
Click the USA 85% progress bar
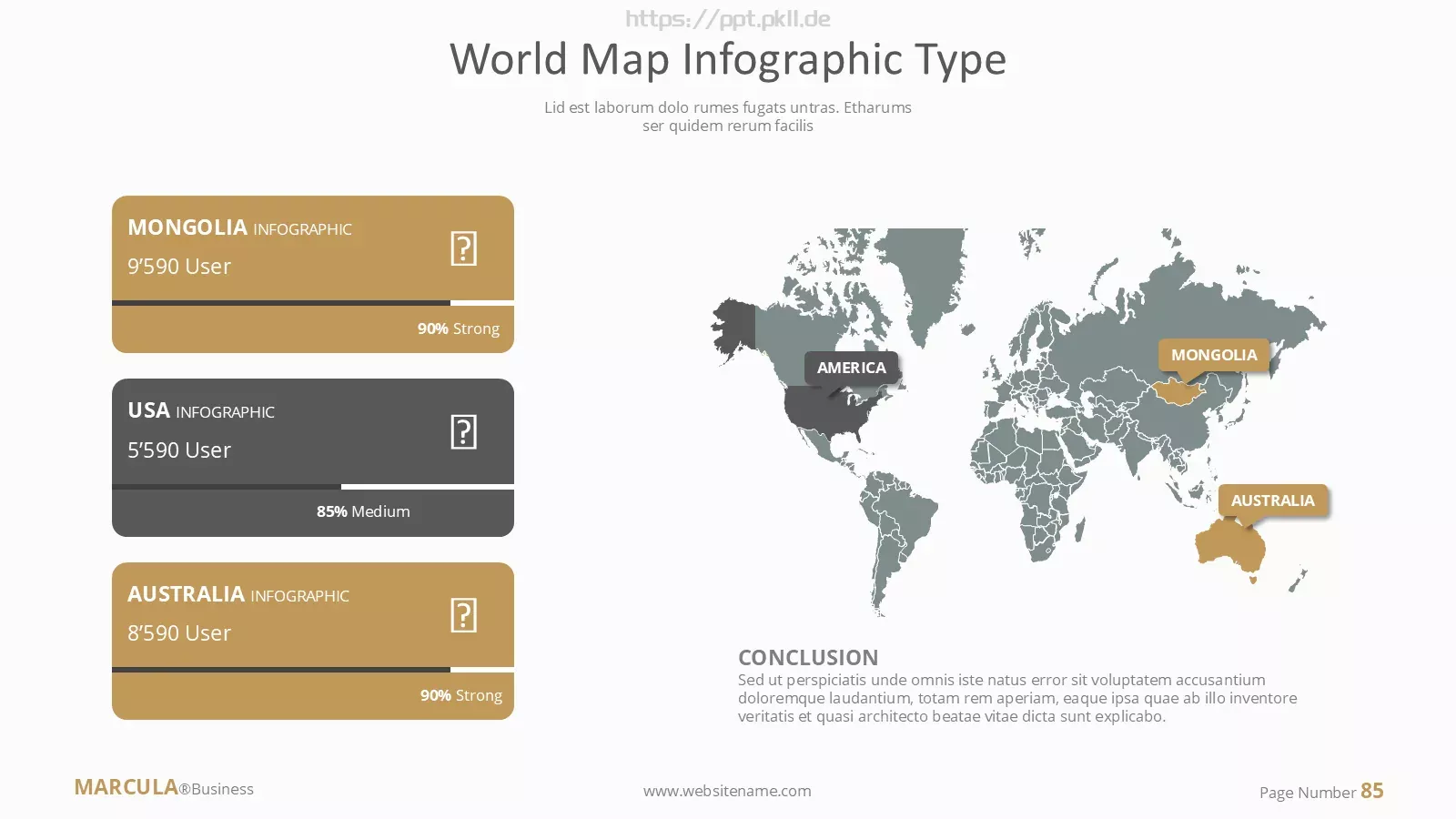pos(313,487)
